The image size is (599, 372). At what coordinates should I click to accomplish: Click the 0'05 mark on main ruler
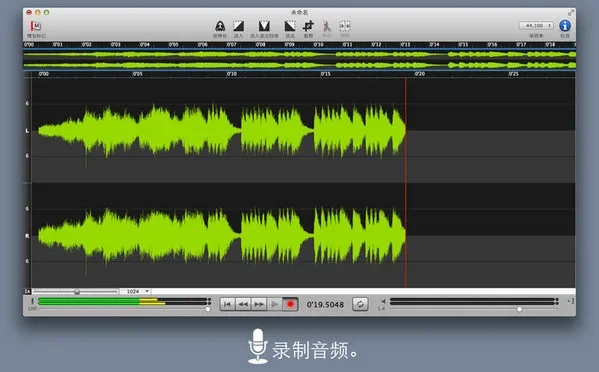pos(138,74)
